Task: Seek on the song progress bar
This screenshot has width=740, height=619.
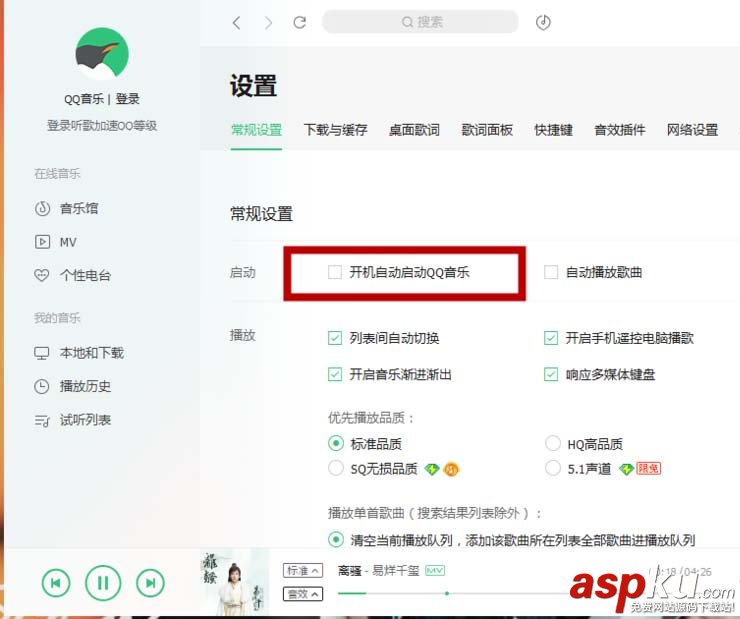Action: (453, 594)
